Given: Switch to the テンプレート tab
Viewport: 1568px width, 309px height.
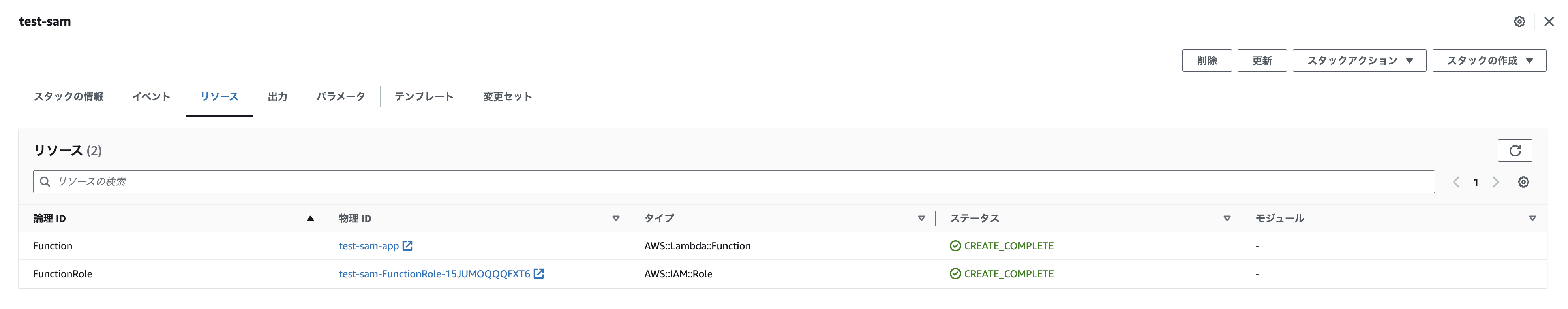Looking at the screenshot, I should (x=424, y=96).
